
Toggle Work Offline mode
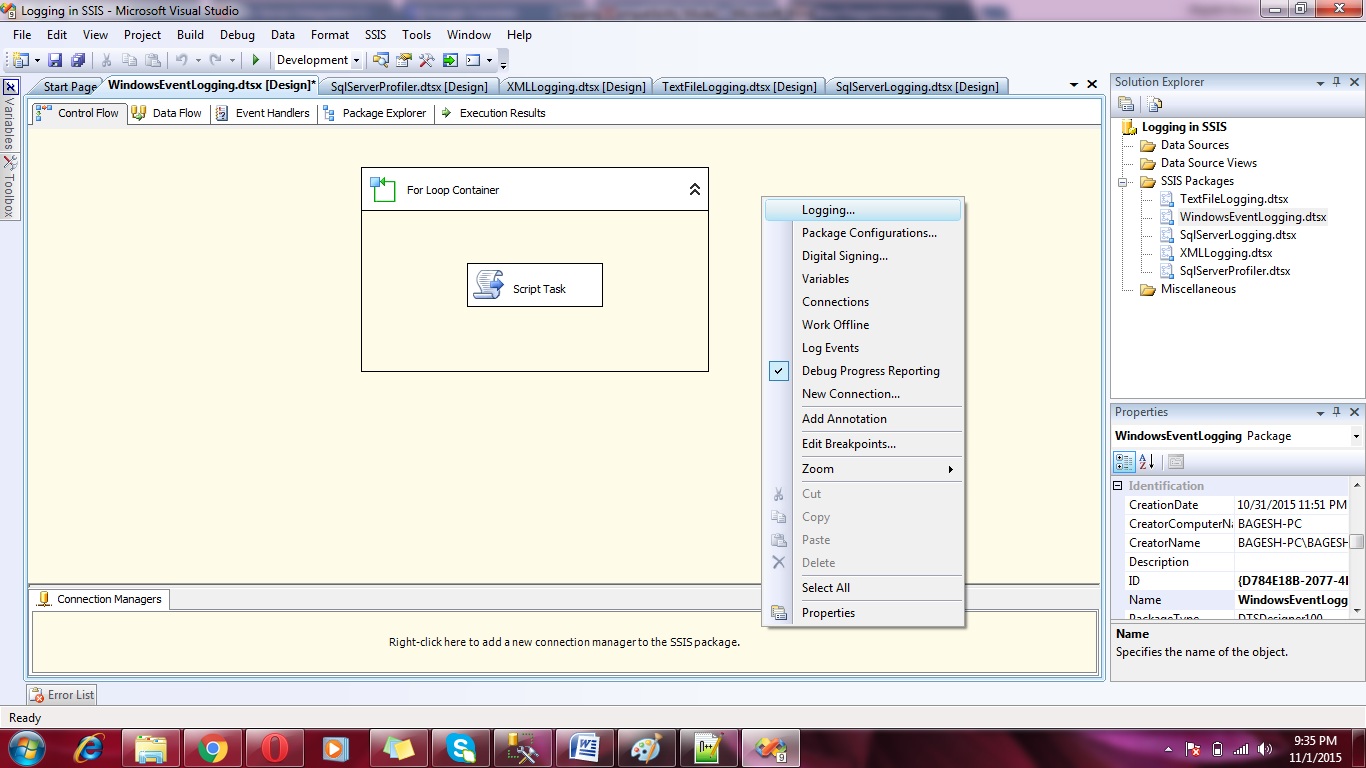point(835,324)
